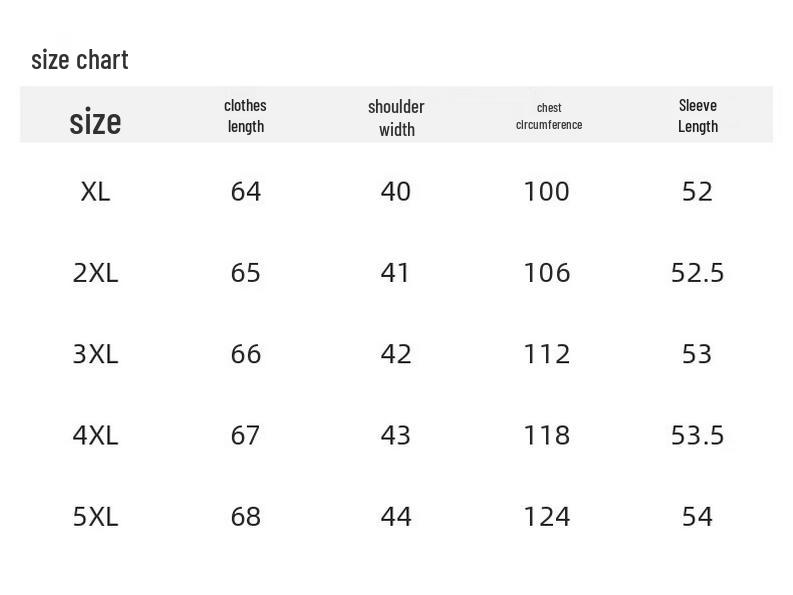Screen dimensions: 793x595
Task: Click sleeve length value 53.5
Action: pos(697,435)
